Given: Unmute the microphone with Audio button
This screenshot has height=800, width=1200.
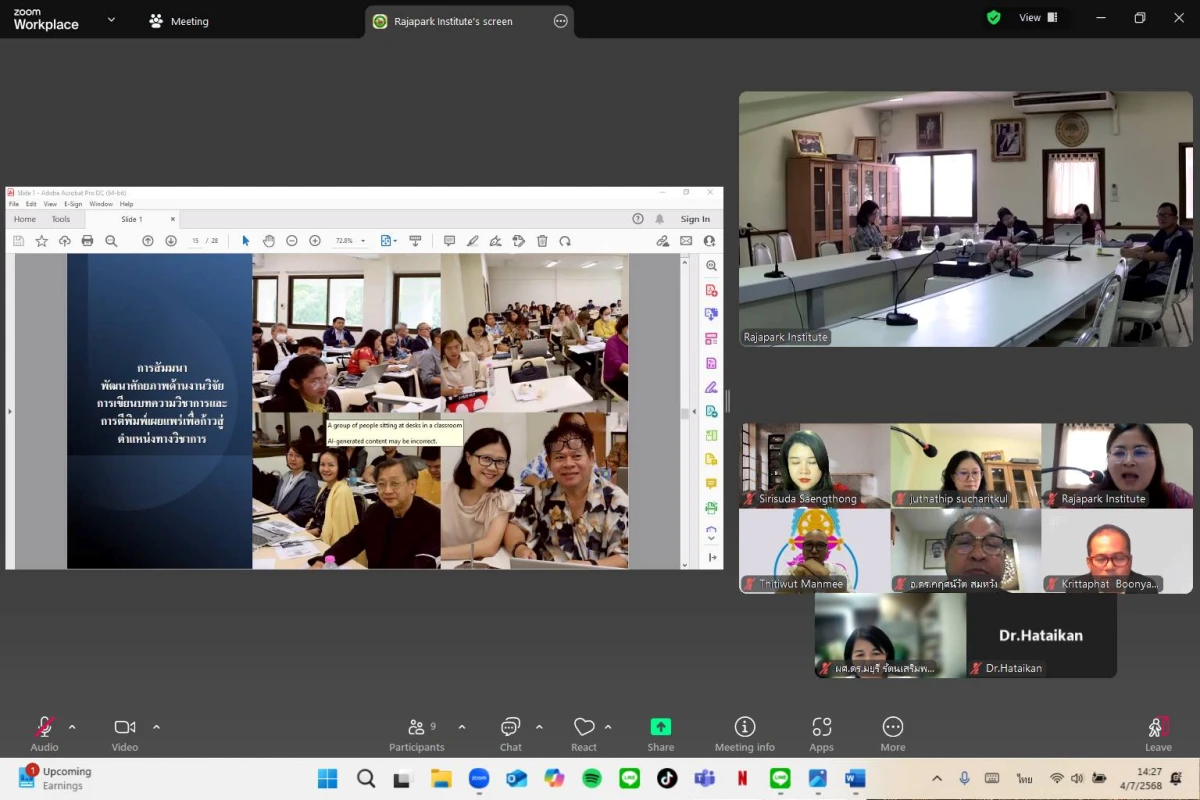Looking at the screenshot, I should tap(44, 733).
